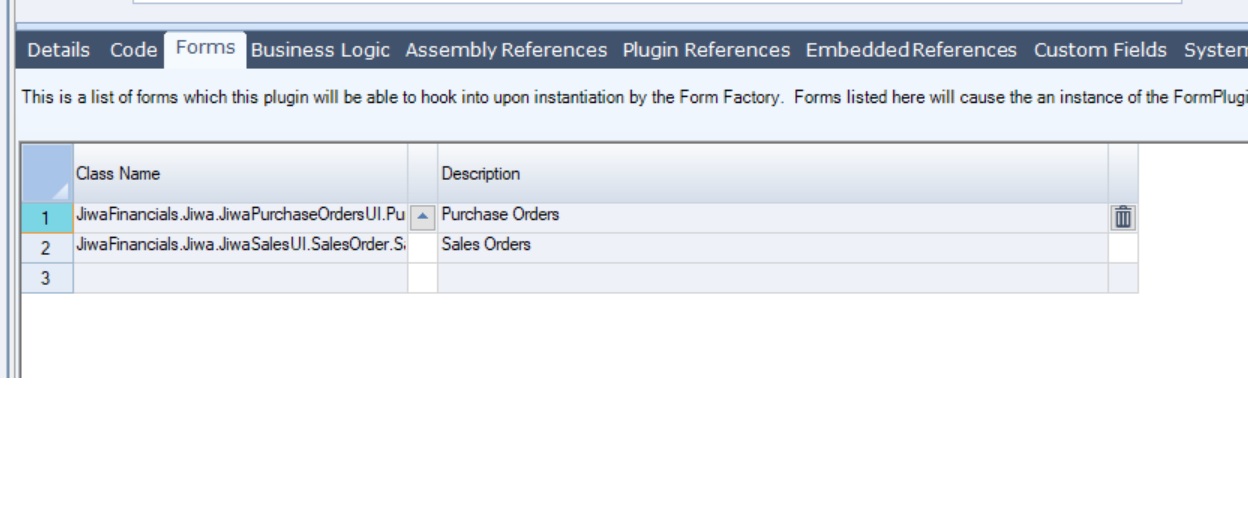Open the class name dropdown in row 1
This screenshot has width=1248, height=517.
[x=423, y=217]
